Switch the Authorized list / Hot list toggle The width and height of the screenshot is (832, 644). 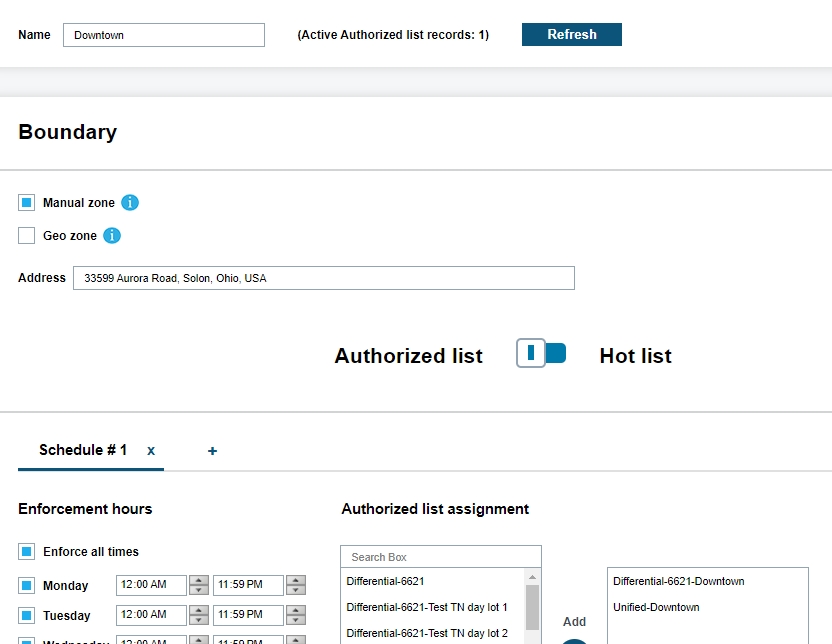tap(541, 353)
